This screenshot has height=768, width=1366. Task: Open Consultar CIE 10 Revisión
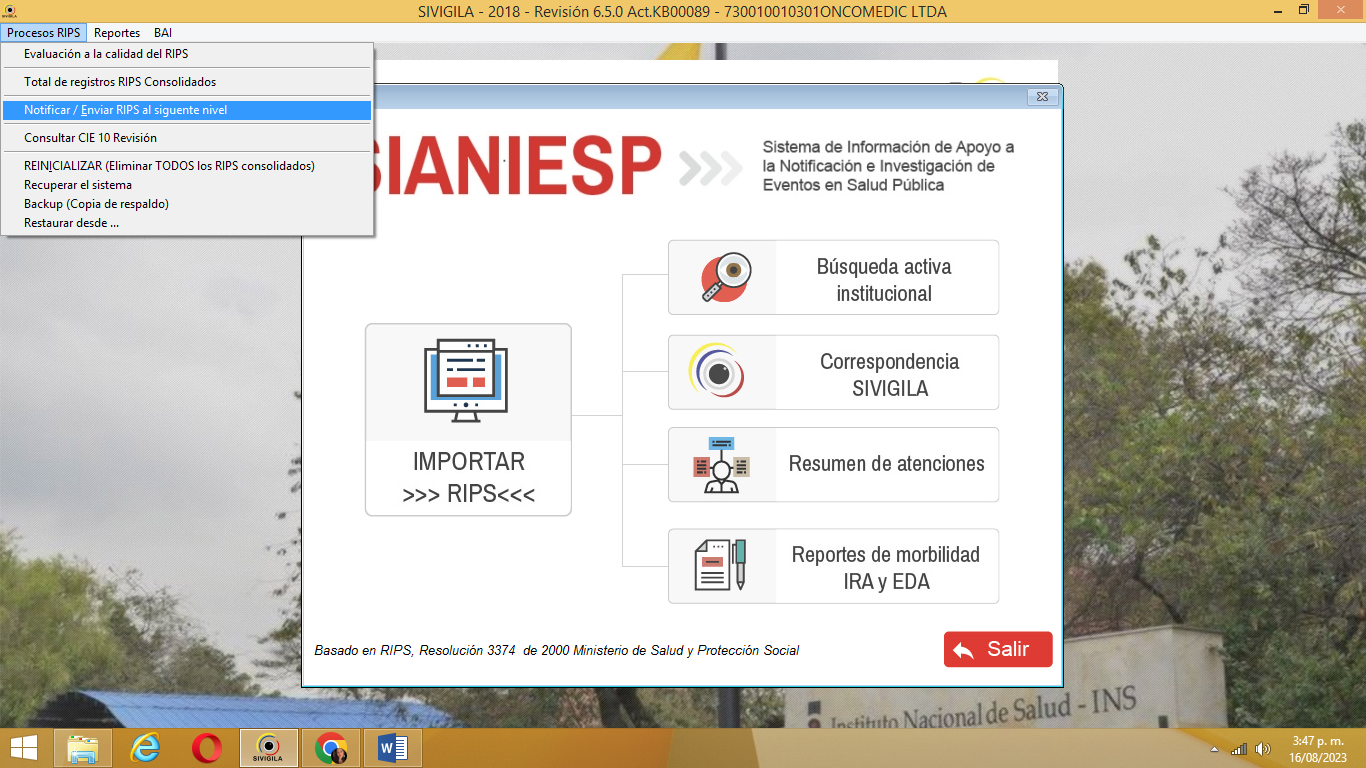point(90,138)
